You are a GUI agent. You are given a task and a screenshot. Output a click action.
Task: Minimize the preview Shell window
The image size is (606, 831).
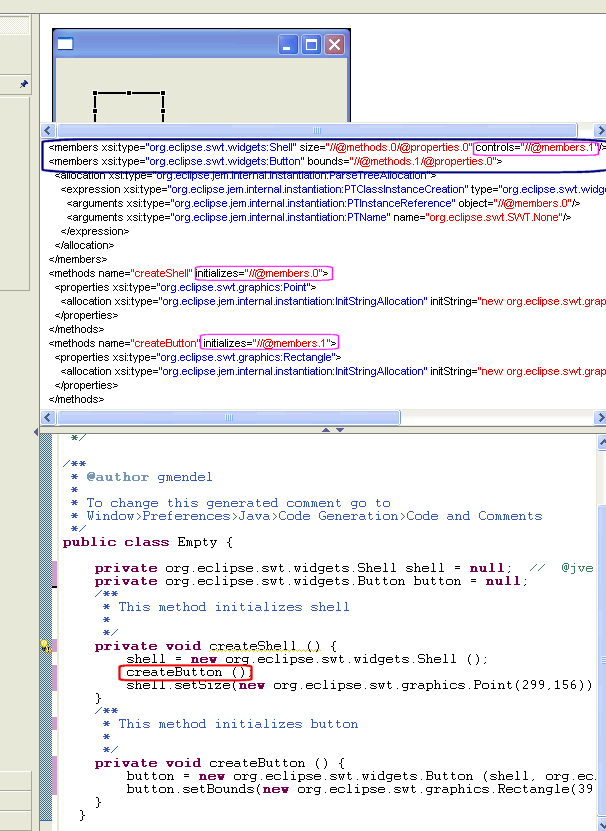coord(289,45)
